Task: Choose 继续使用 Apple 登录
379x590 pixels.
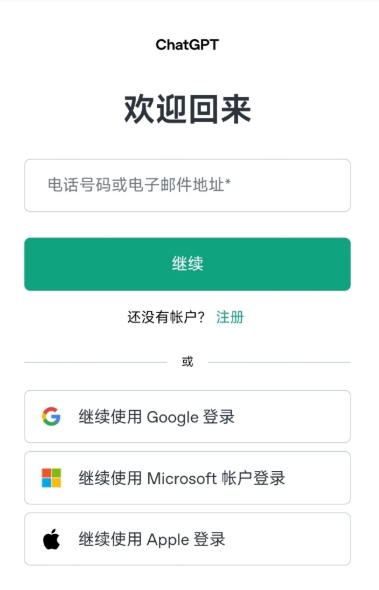Action: [x=187, y=538]
